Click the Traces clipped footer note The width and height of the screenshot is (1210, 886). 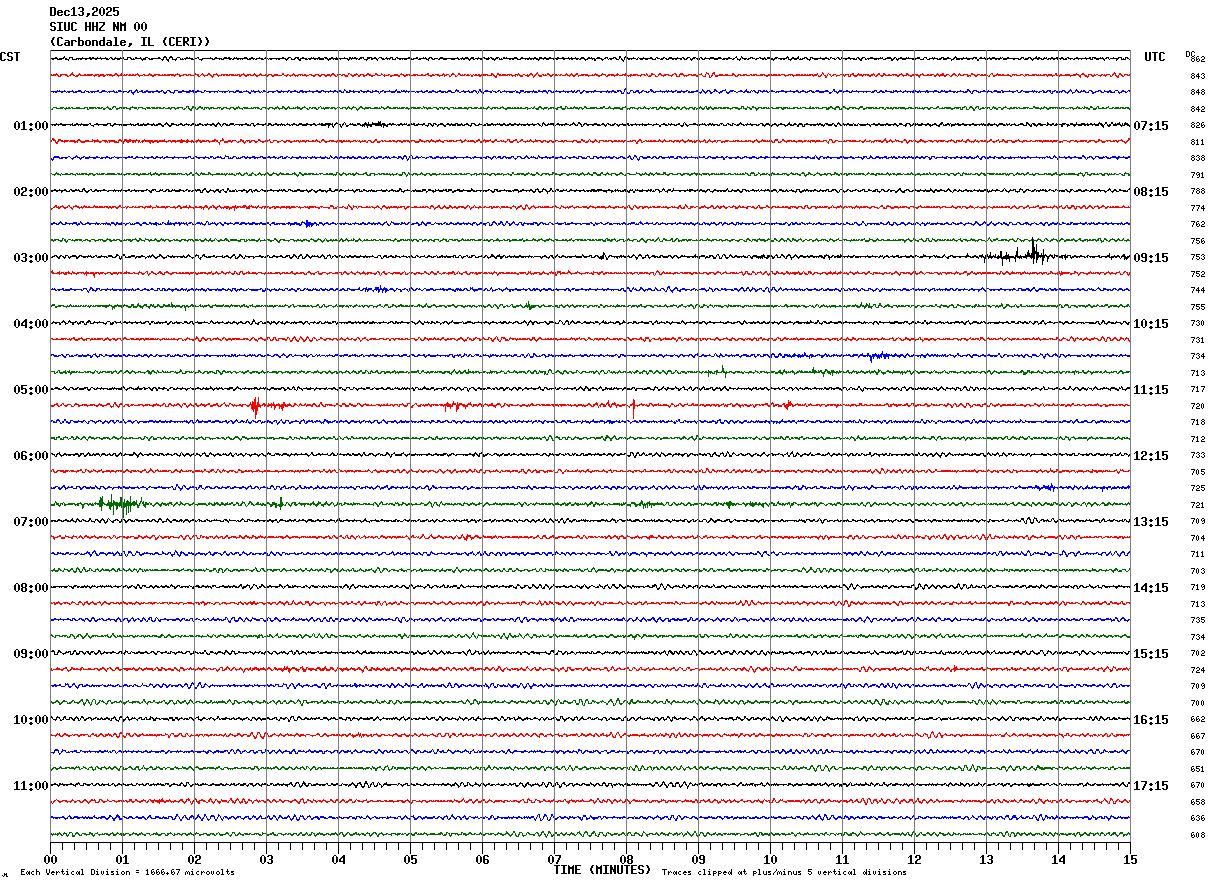[x=784, y=873]
